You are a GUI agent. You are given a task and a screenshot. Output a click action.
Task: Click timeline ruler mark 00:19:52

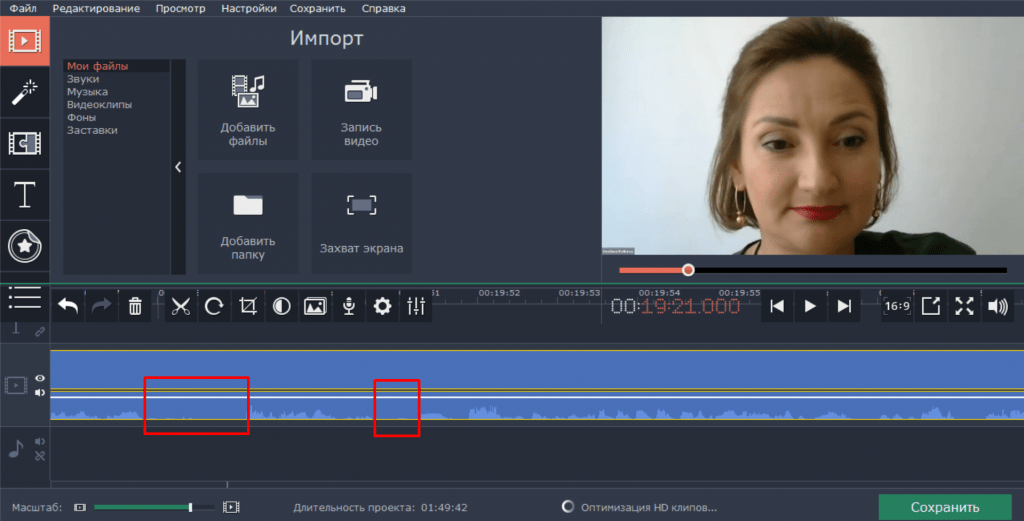click(499, 293)
